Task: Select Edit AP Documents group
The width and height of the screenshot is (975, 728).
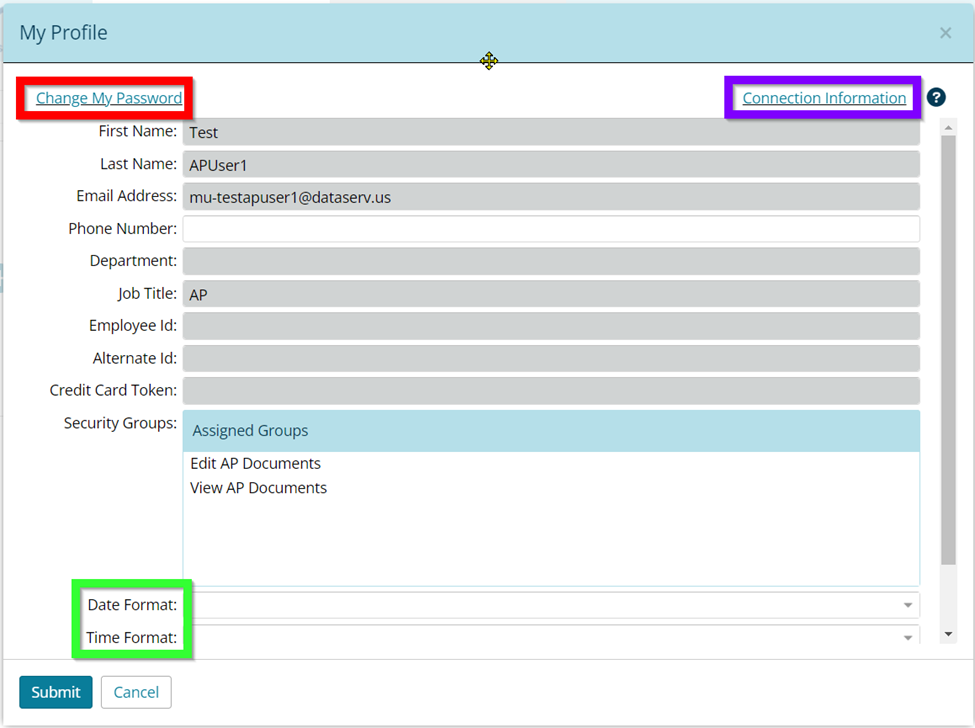Action: coord(256,464)
